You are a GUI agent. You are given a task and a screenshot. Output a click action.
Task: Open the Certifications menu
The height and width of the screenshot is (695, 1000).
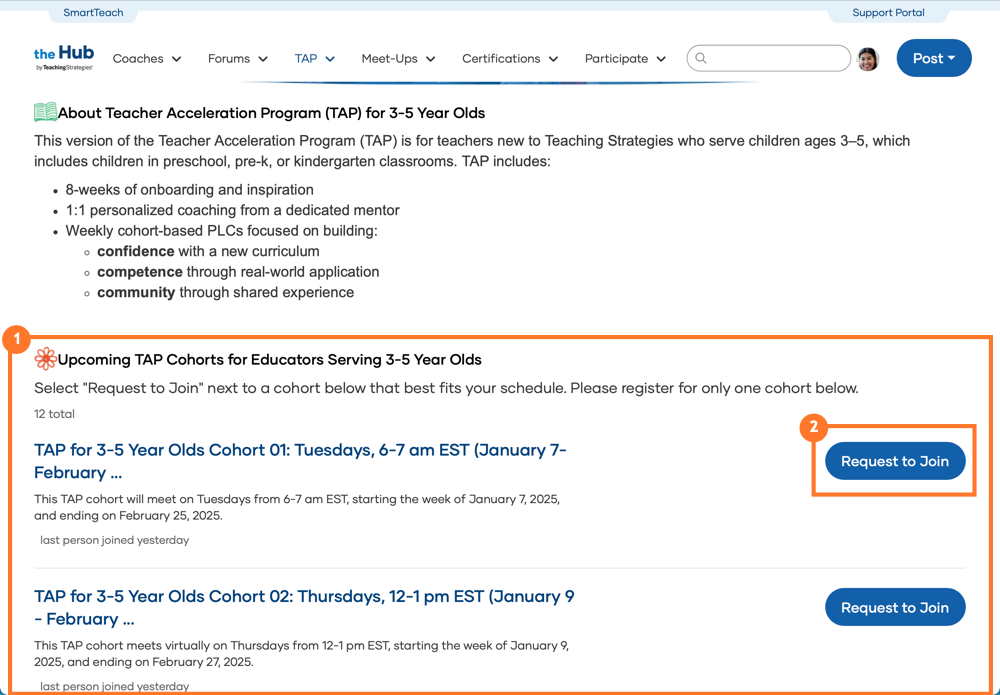[510, 59]
